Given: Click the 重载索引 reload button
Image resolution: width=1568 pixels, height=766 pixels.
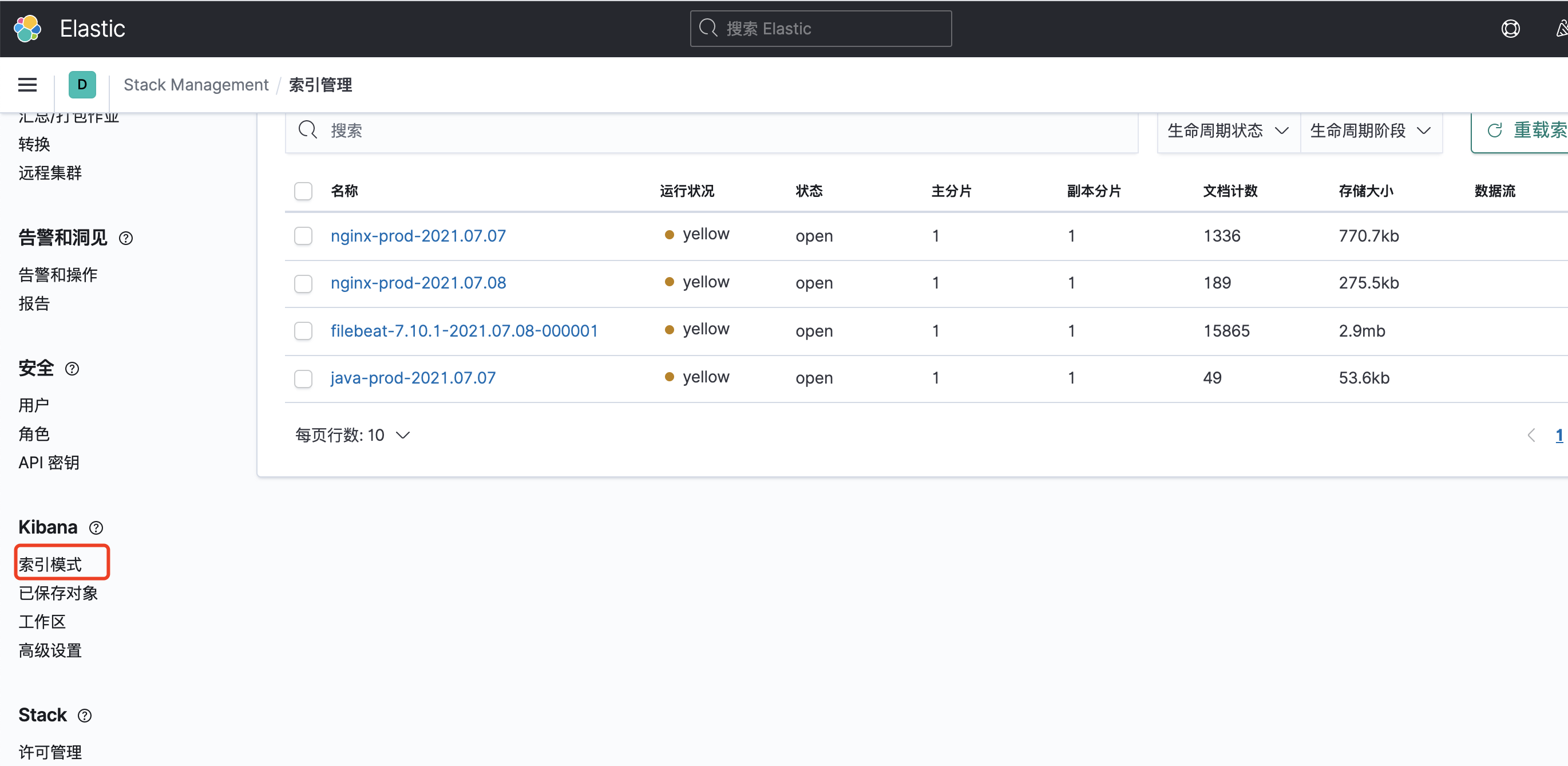Looking at the screenshot, I should click(1520, 131).
